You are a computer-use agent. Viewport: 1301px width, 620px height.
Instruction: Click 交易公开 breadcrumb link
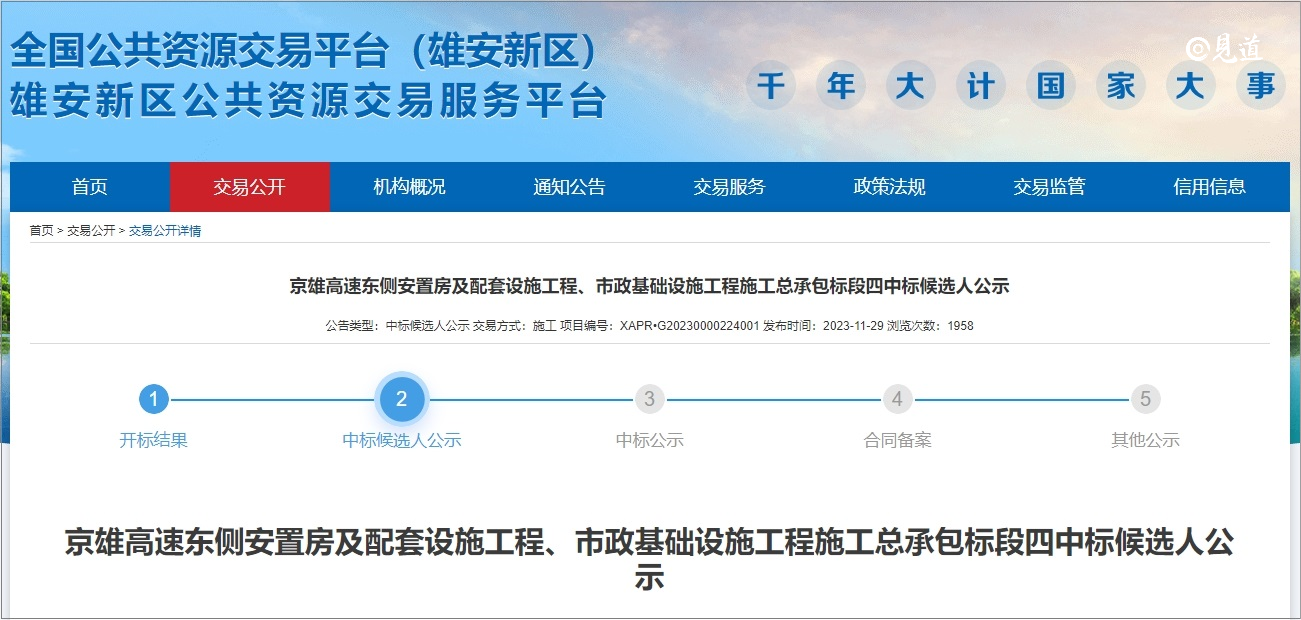91,231
